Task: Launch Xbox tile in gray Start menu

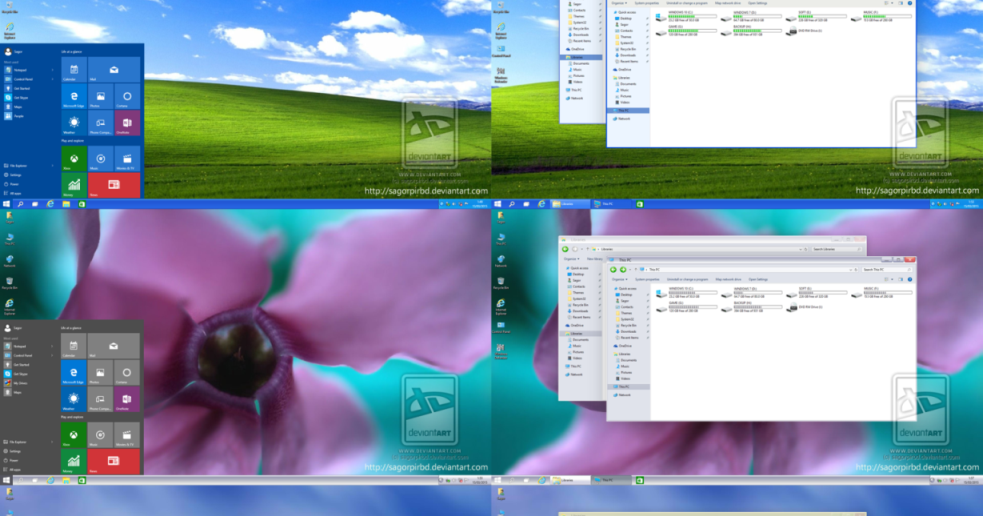Action: tap(73, 435)
